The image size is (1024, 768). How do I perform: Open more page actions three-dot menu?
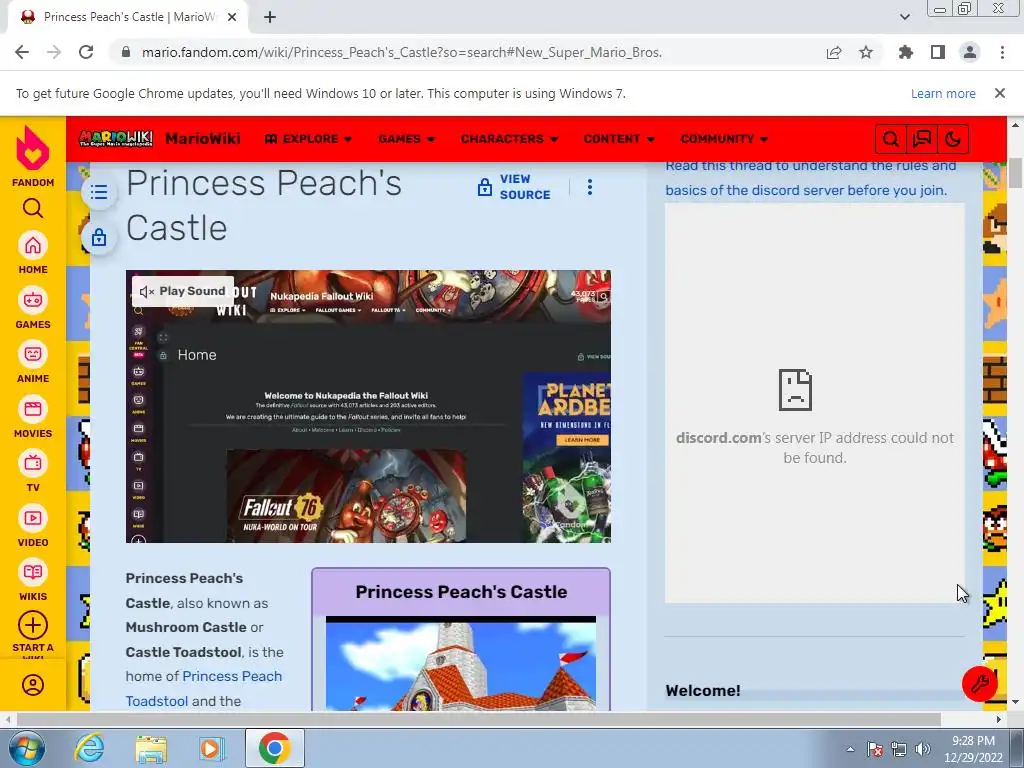pyautogui.click(x=590, y=187)
